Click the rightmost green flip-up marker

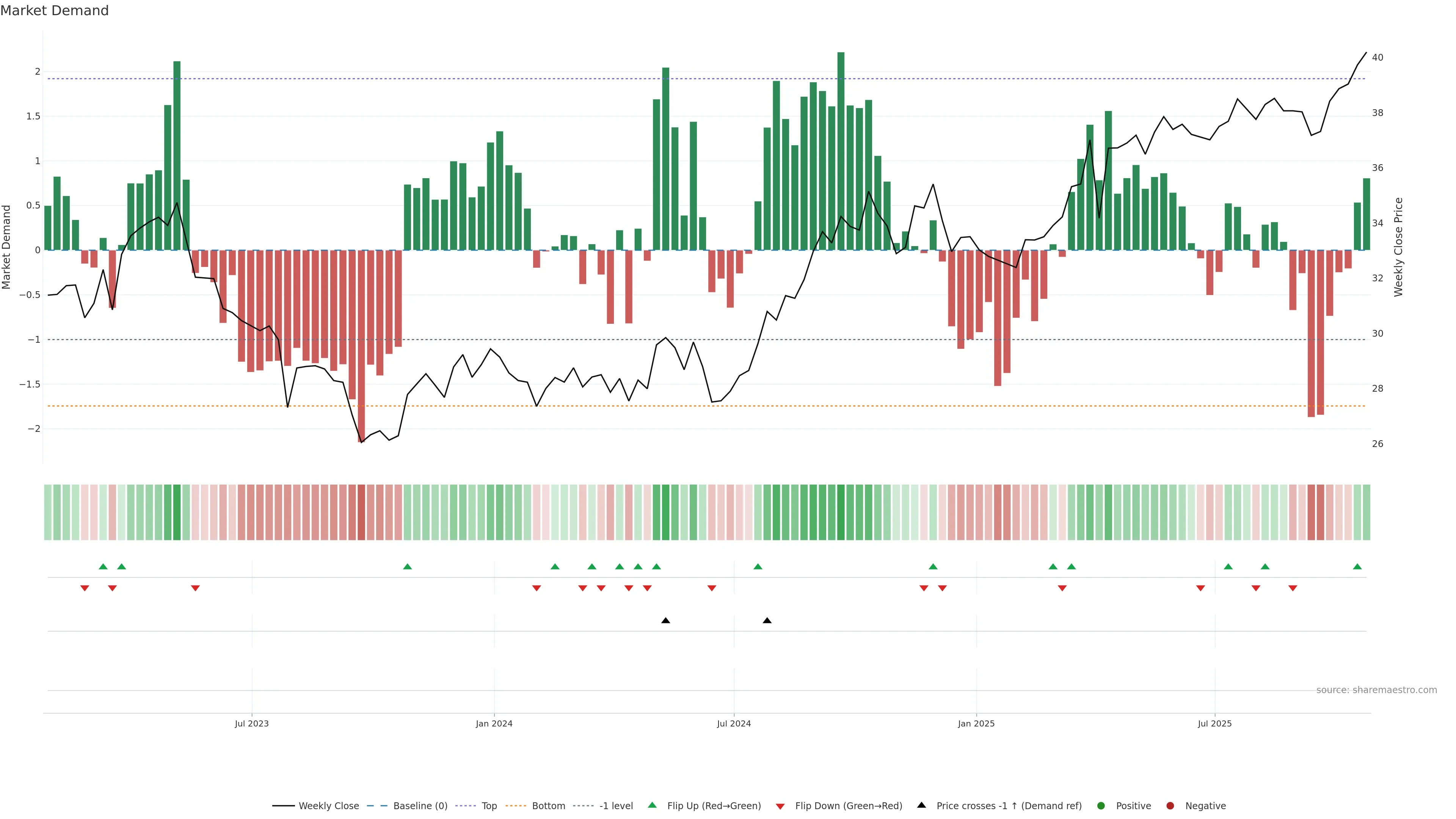click(x=1357, y=566)
